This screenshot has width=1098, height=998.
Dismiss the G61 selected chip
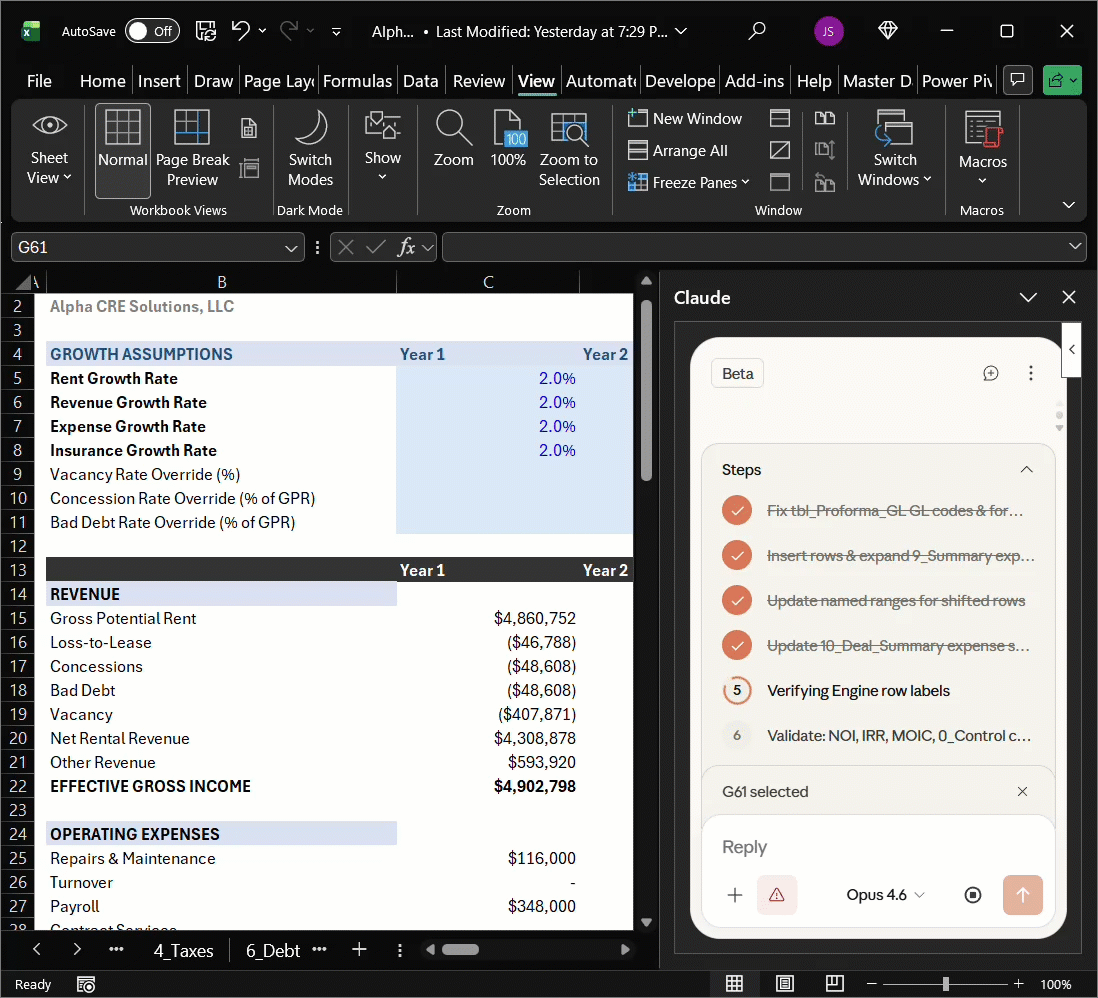[x=1022, y=791]
